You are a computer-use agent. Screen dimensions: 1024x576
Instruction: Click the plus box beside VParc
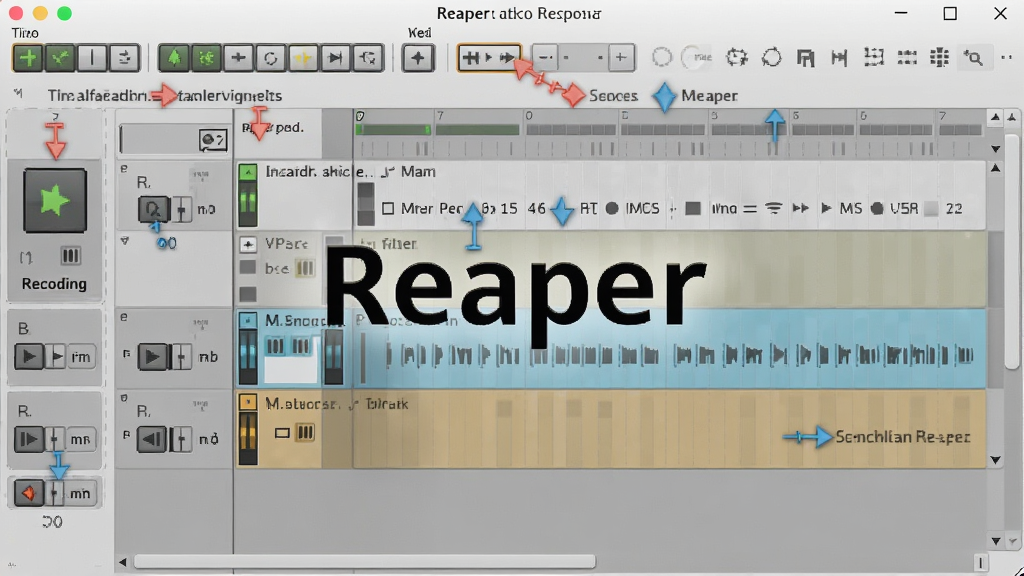coord(248,244)
